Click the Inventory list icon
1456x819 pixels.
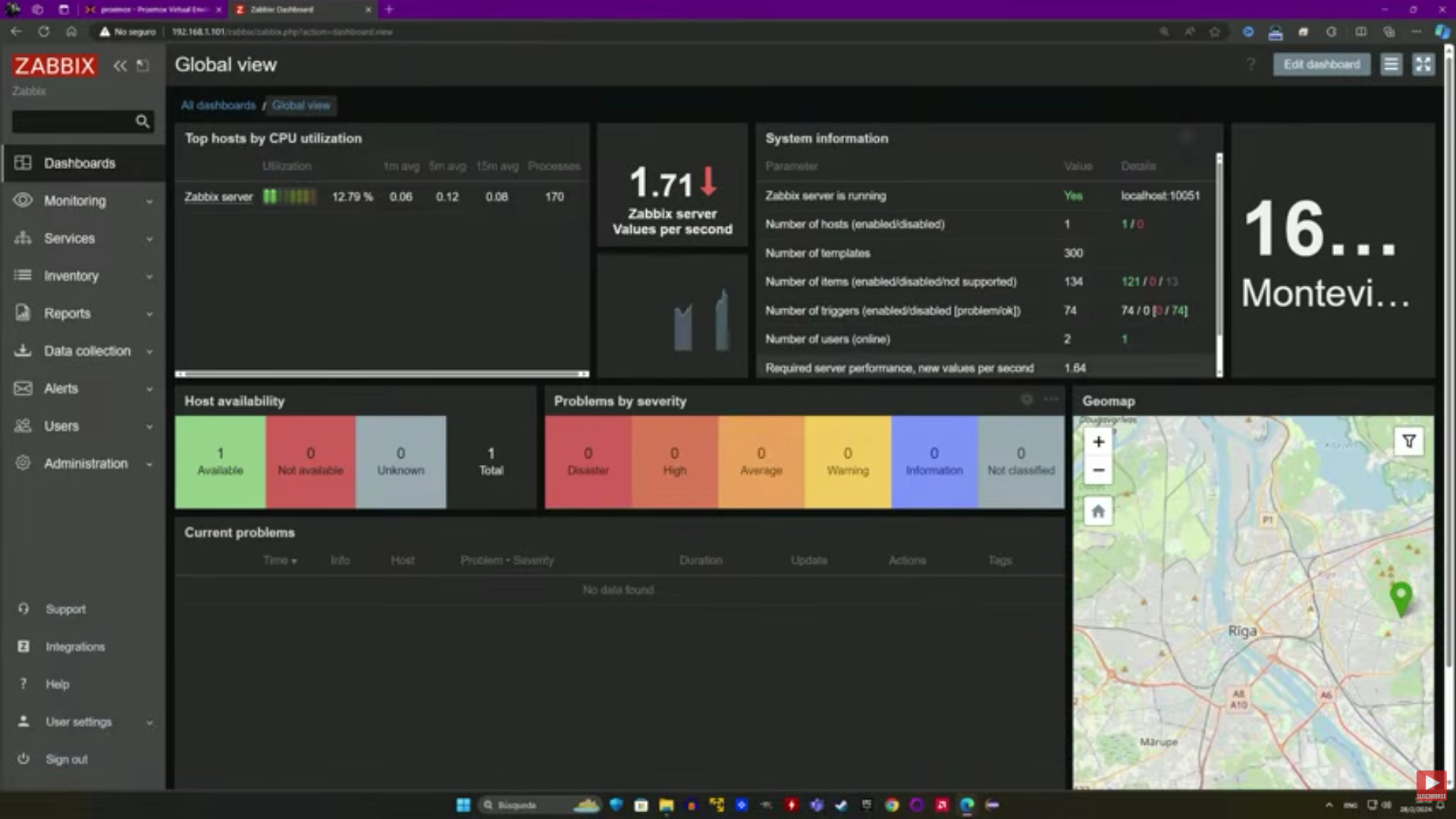23,275
